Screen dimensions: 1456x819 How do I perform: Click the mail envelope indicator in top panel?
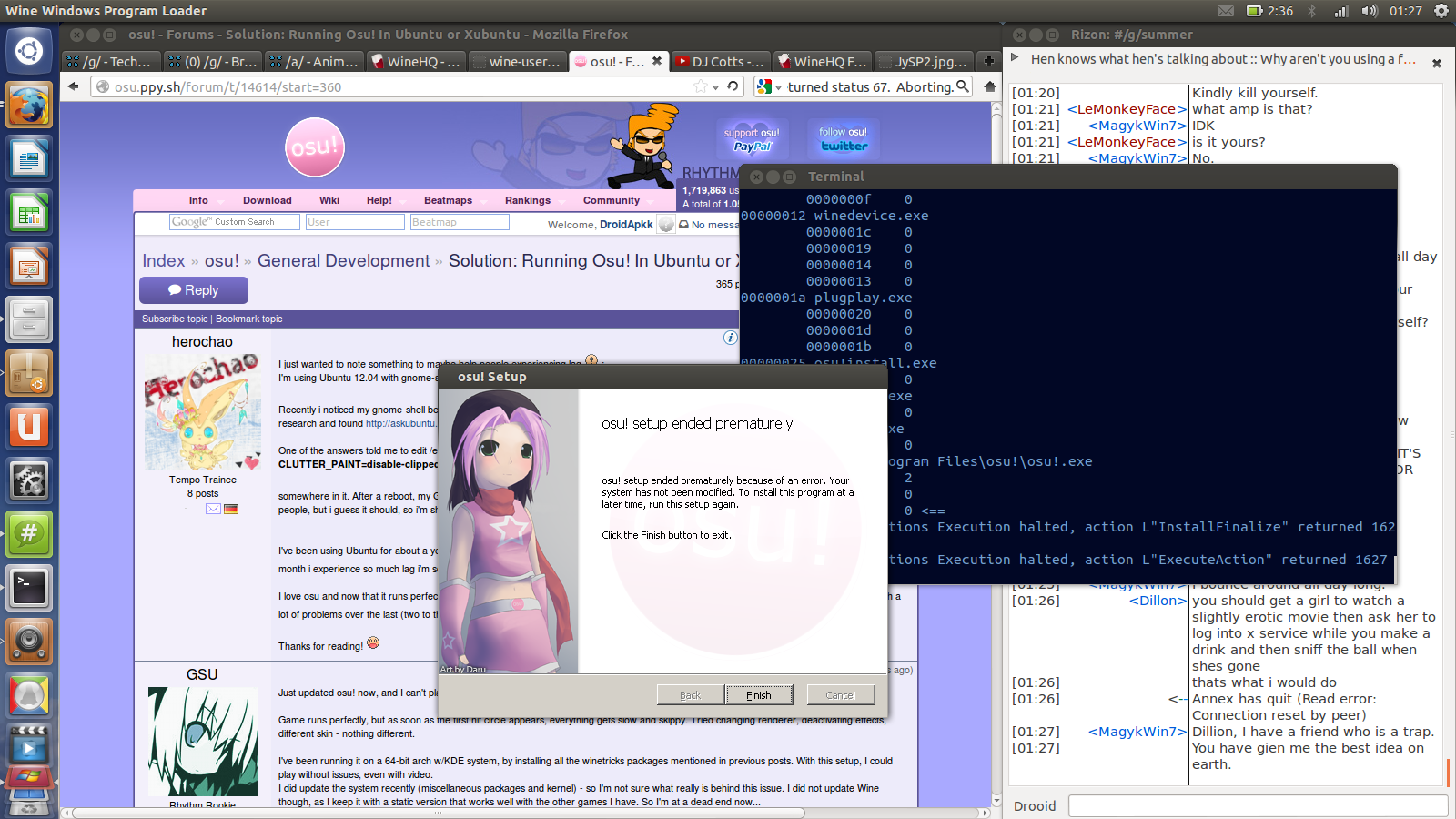tap(1226, 11)
